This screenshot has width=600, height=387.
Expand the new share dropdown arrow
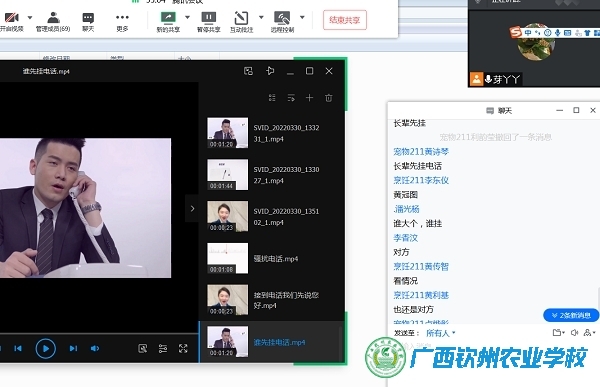pyautogui.click(x=187, y=17)
